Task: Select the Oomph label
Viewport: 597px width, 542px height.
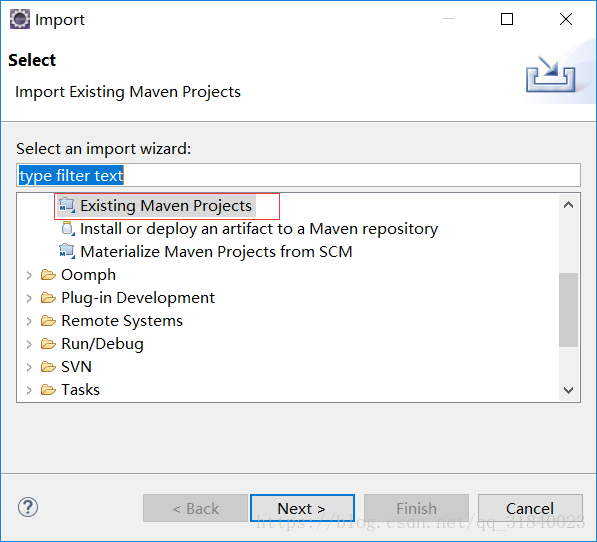Action: pos(88,275)
